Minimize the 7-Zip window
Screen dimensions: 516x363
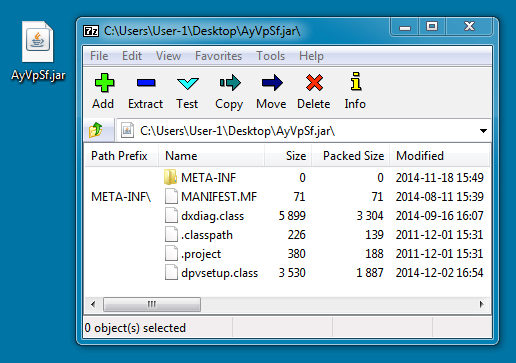(405, 27)
